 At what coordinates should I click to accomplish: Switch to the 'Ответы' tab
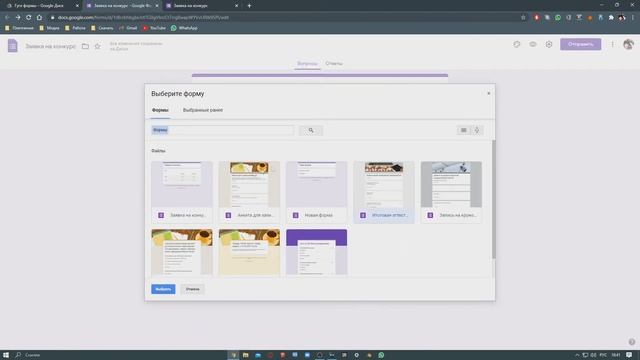point(334,64)
